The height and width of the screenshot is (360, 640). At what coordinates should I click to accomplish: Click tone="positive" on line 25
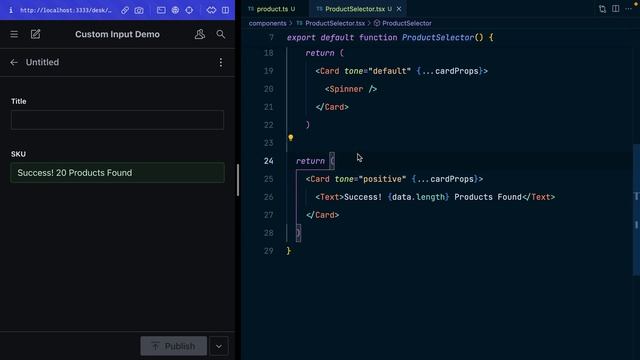click(x=370, y=179)
